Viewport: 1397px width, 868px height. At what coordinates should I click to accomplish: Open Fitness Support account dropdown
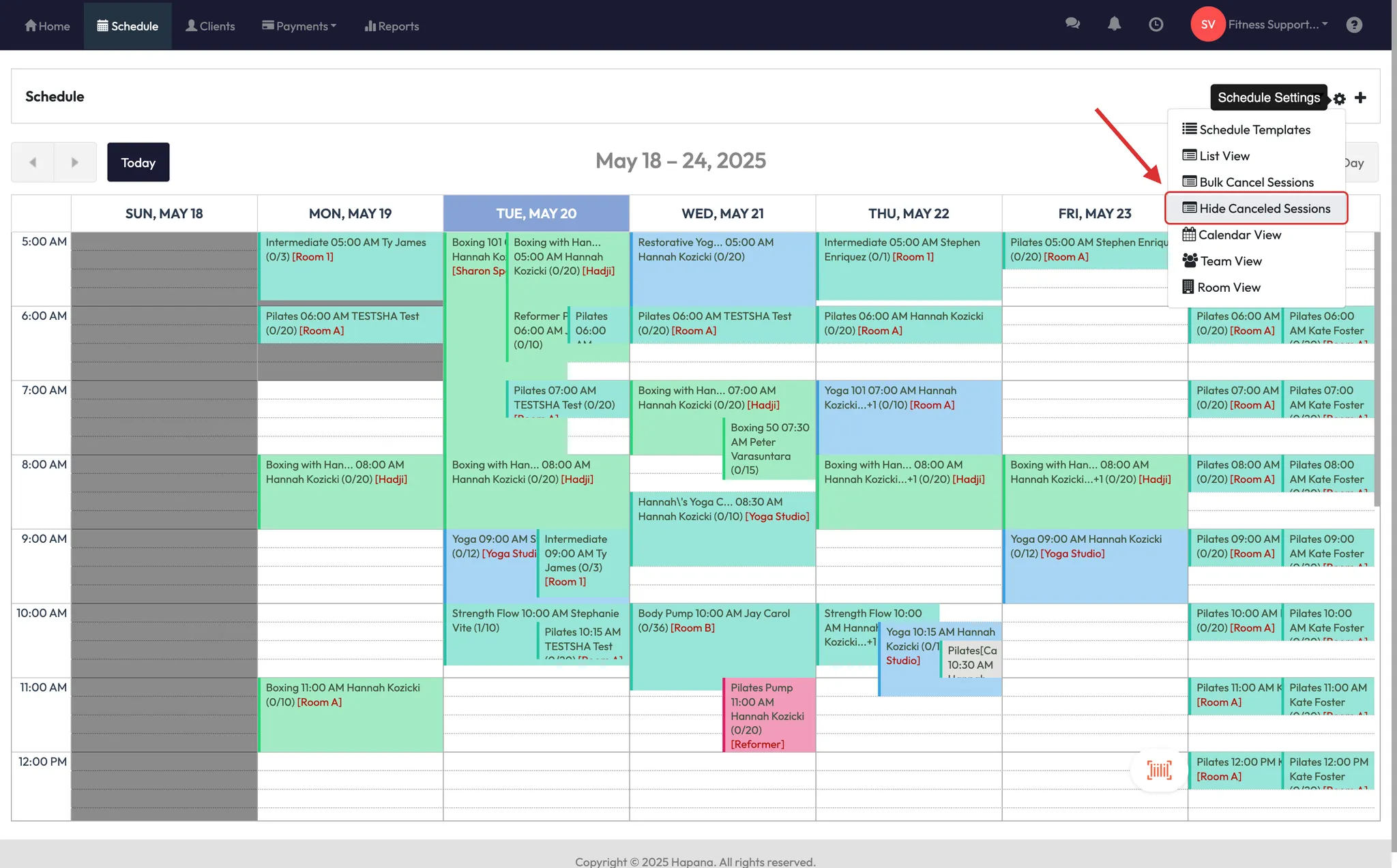click(1278, 25)
